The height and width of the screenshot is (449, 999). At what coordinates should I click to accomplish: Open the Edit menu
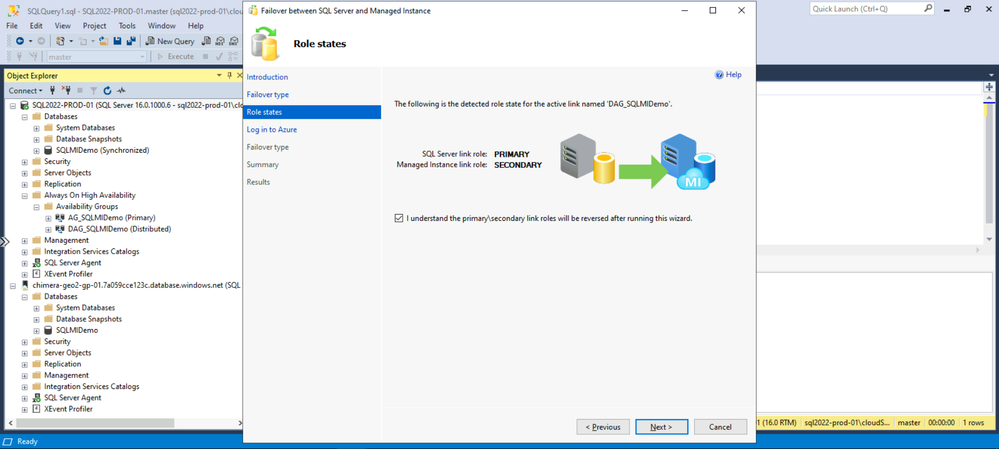(36, 25)
